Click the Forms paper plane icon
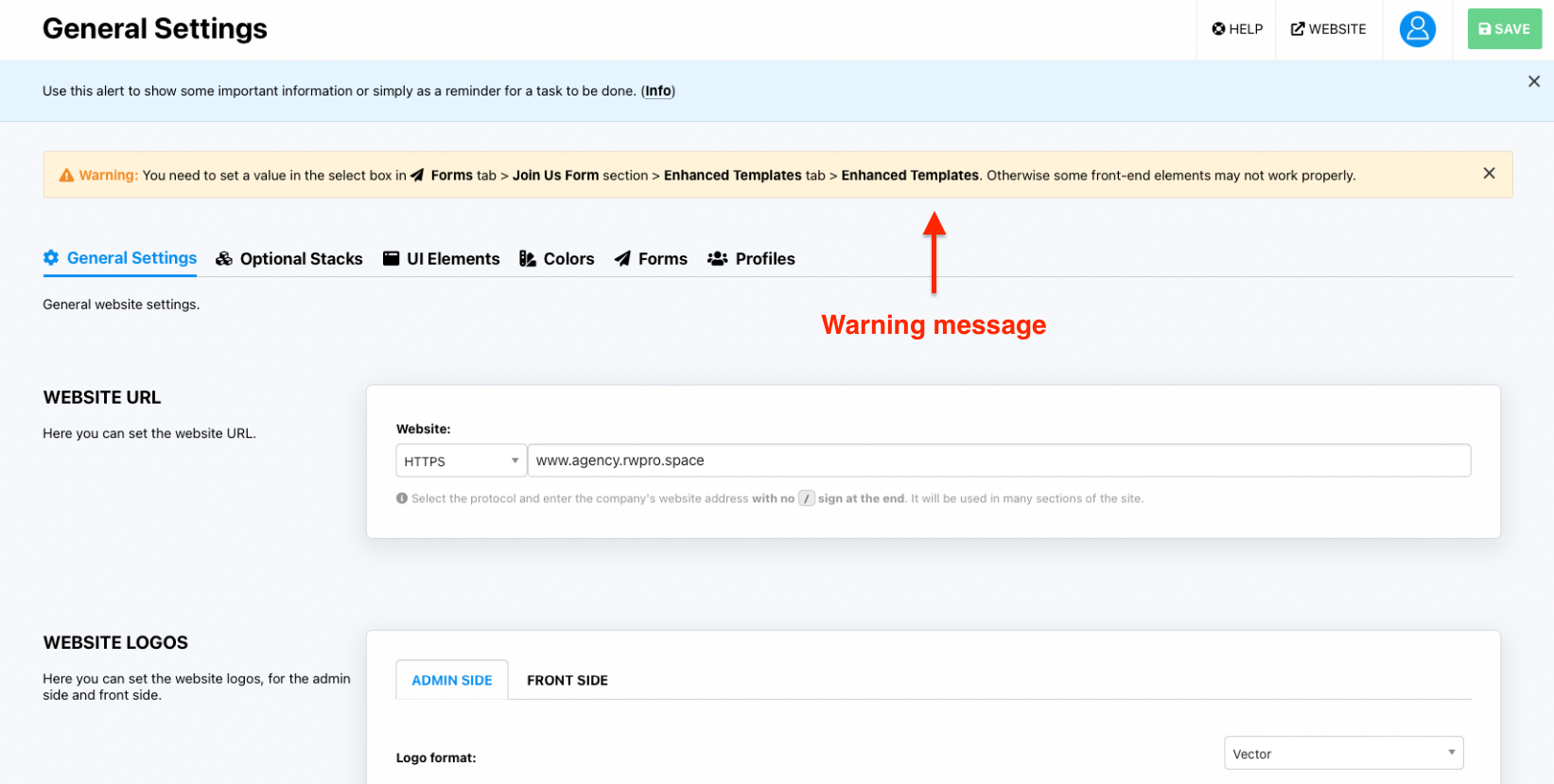1554x784 pixels. click(622, 259)
